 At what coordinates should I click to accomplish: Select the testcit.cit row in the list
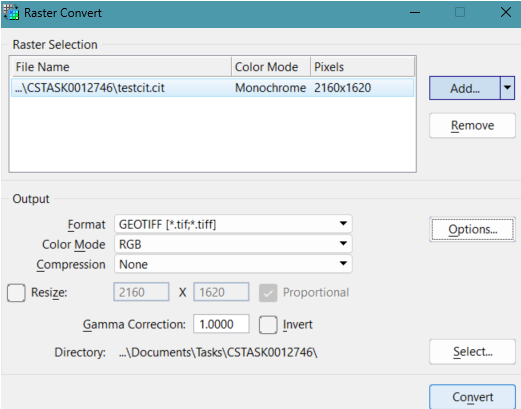[x=212, y=88]
